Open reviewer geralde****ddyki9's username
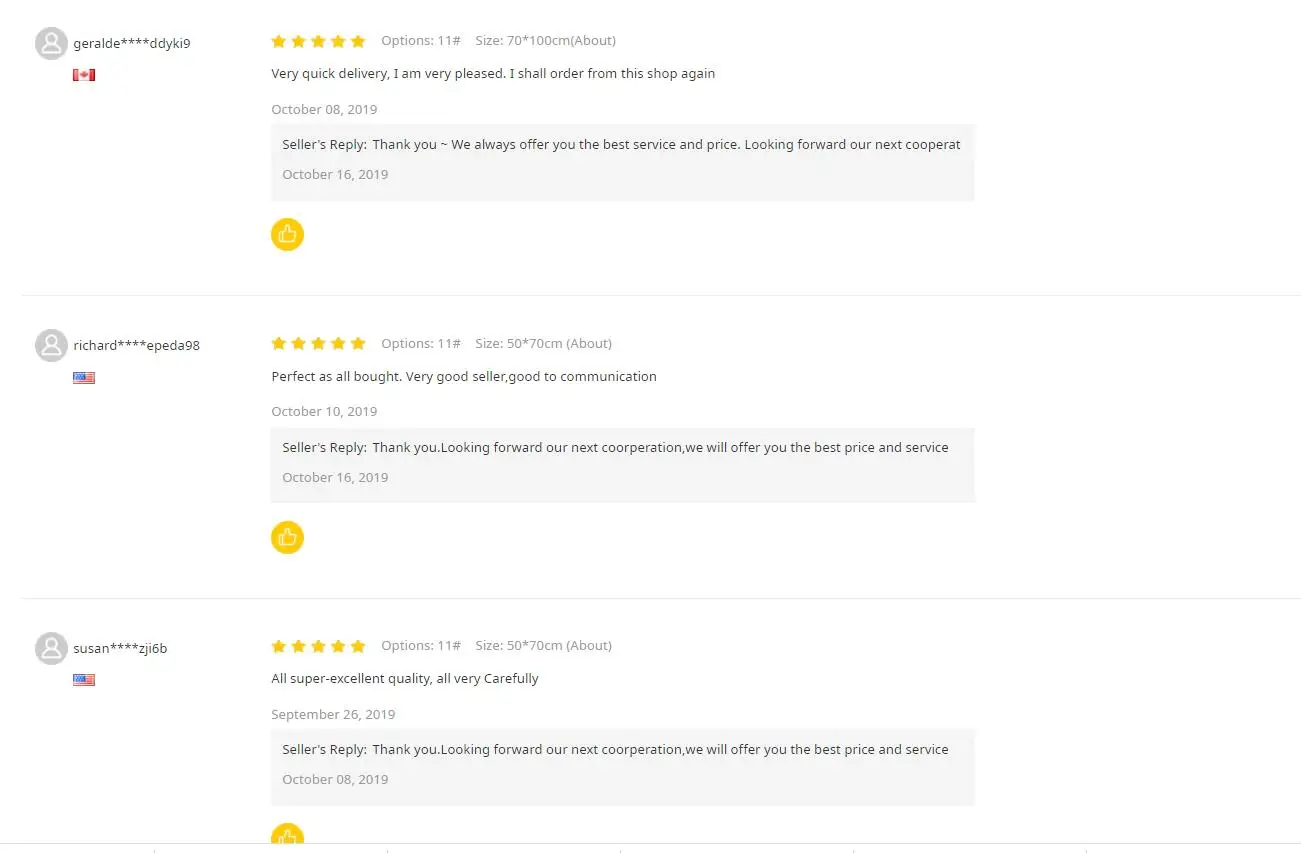 click(x=131, y=43)
